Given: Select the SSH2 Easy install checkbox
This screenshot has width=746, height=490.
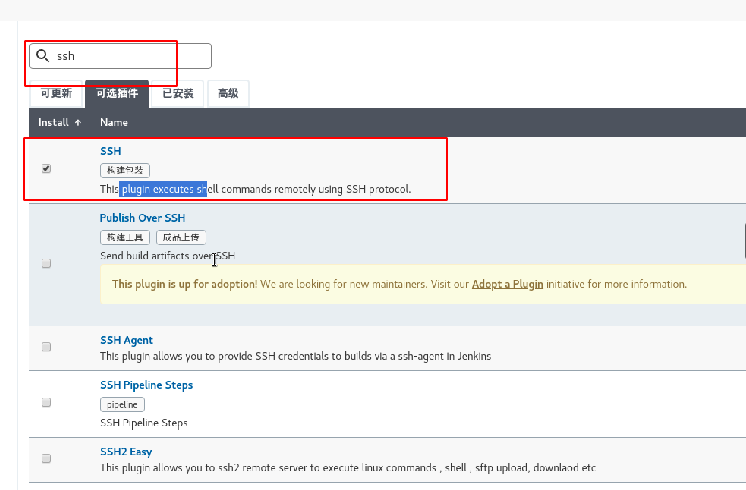Looking at the screenshot, I should (x=46, y=459).
